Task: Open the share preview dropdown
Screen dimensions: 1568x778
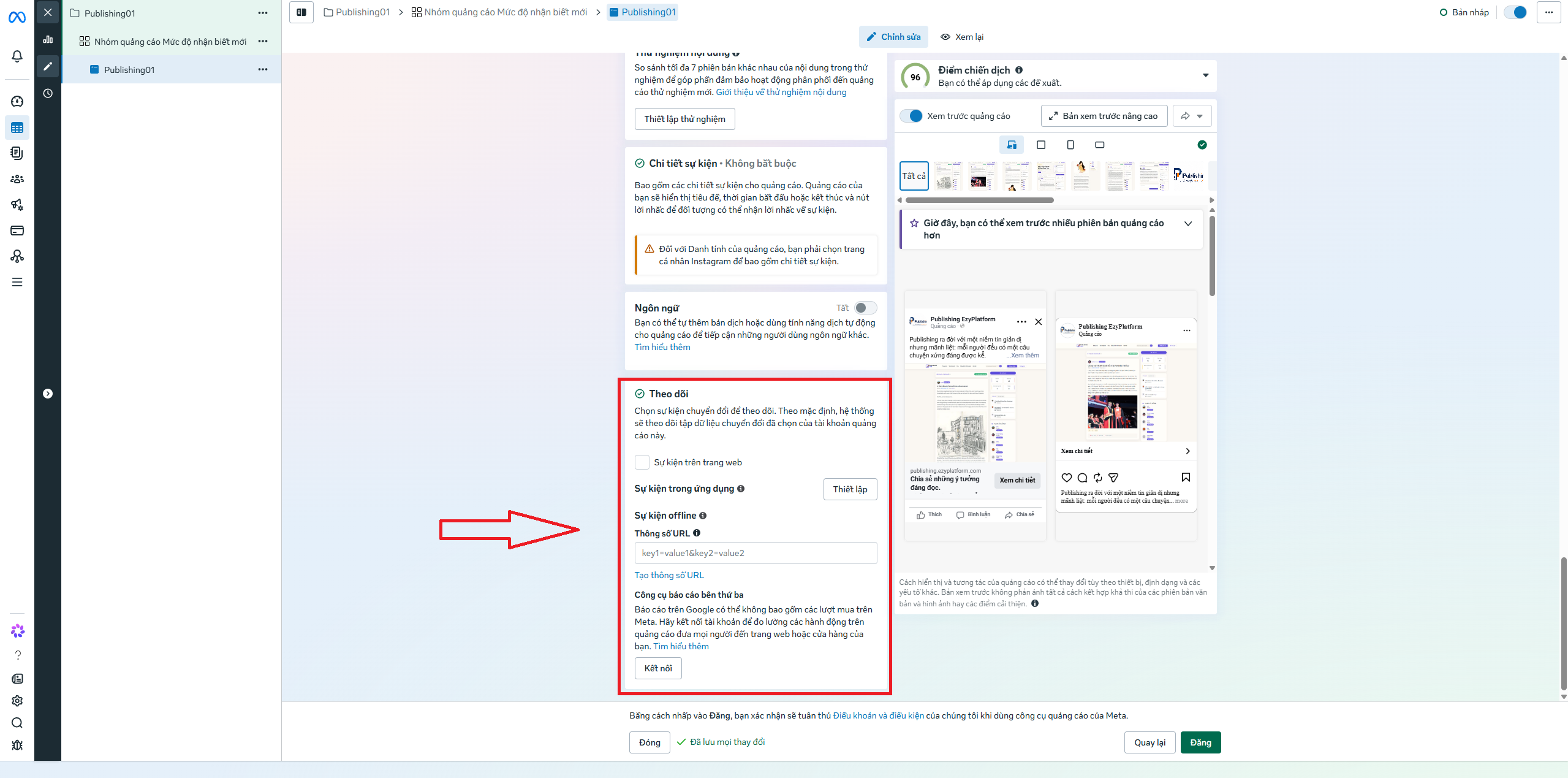Action: (1192, 116)
